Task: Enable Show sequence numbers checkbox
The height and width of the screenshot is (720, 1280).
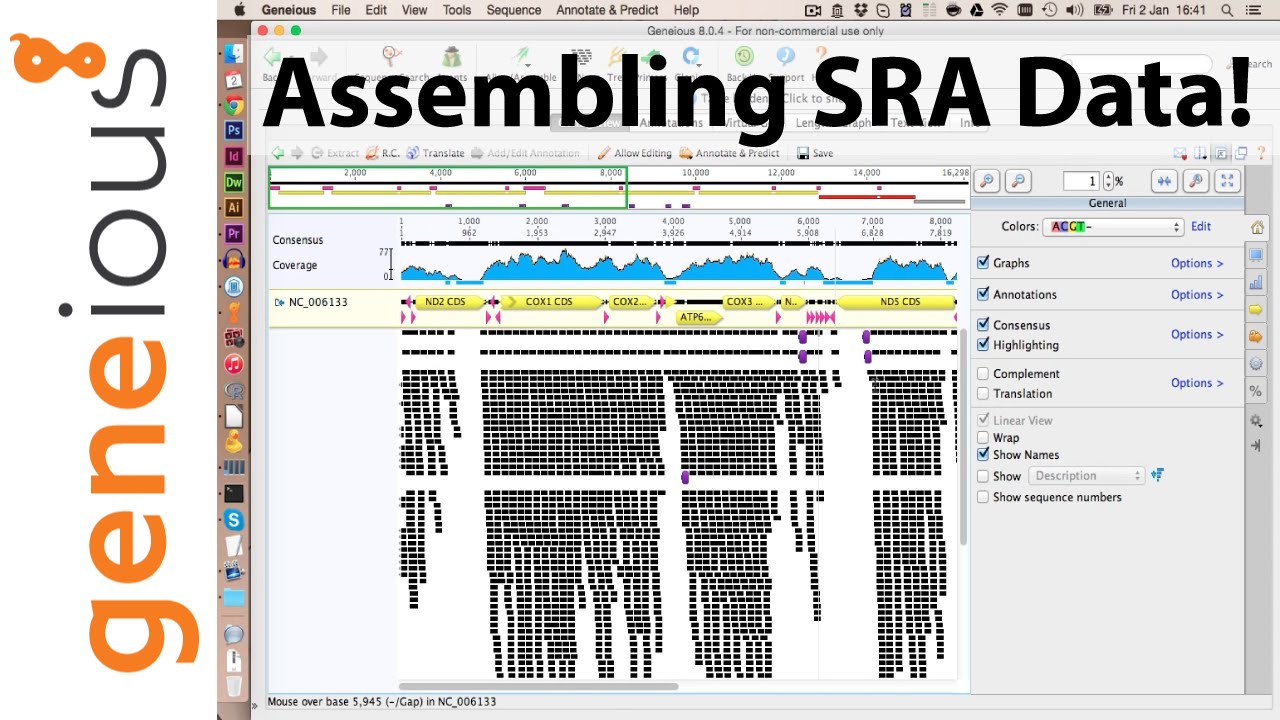Action: 983,496
